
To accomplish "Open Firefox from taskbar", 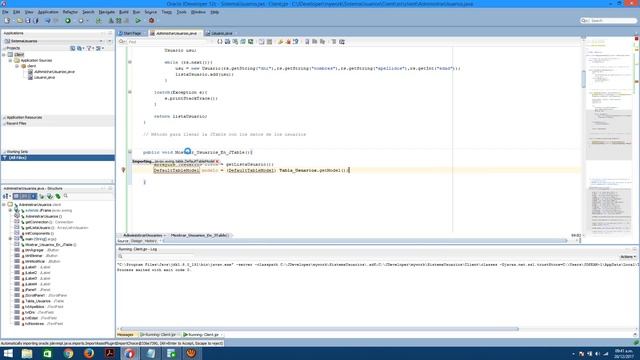I will [89, 353].
